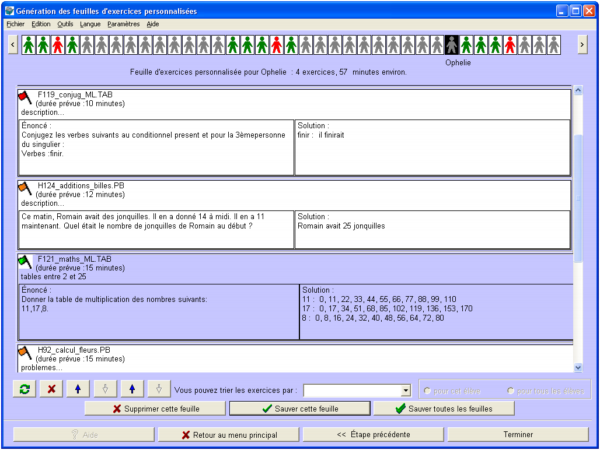The height and width of the screenshot is (450, 600).
Task: Click 'Supprimer cette feuille' button
Action: tap(154, 408)
